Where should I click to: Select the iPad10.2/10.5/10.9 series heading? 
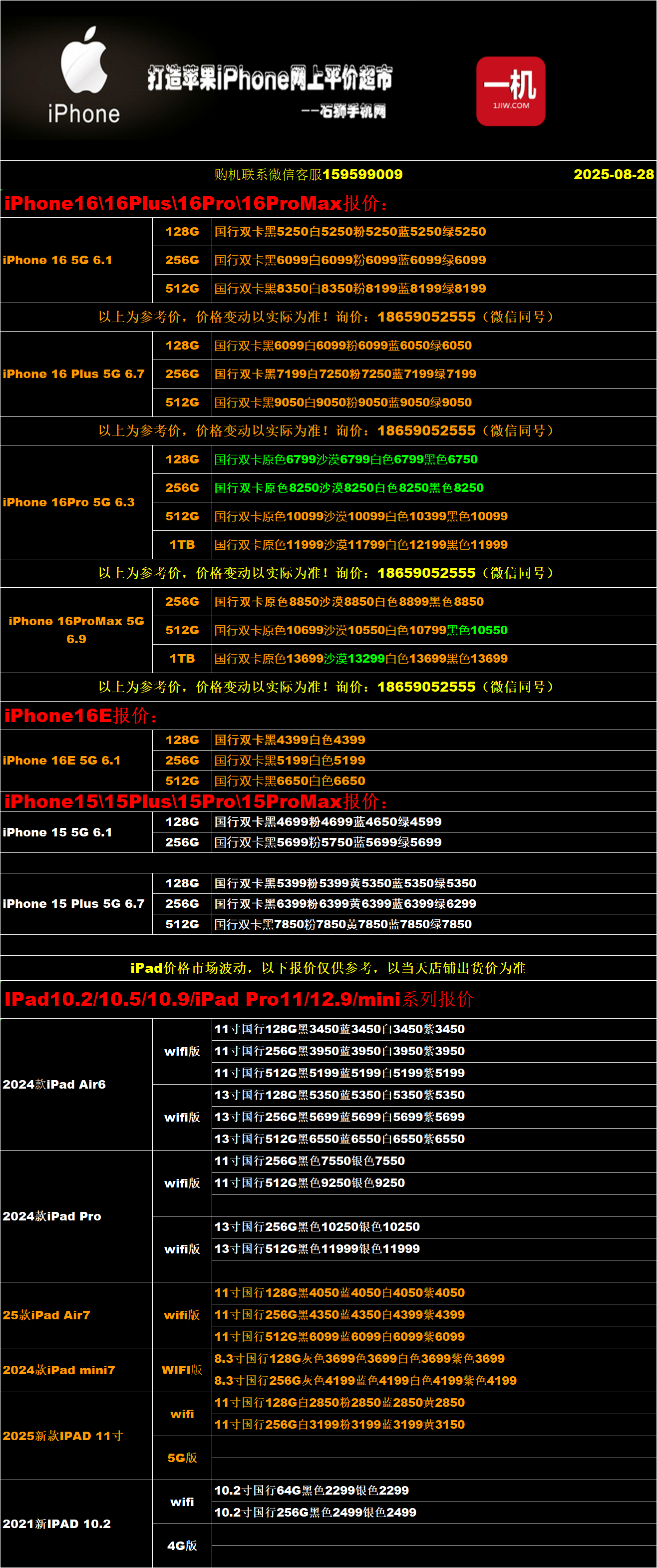(x=239, y=1000)
